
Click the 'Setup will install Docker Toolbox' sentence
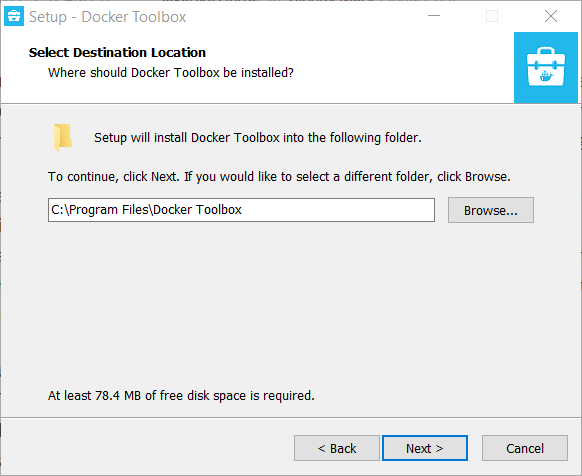pos(258,138)
